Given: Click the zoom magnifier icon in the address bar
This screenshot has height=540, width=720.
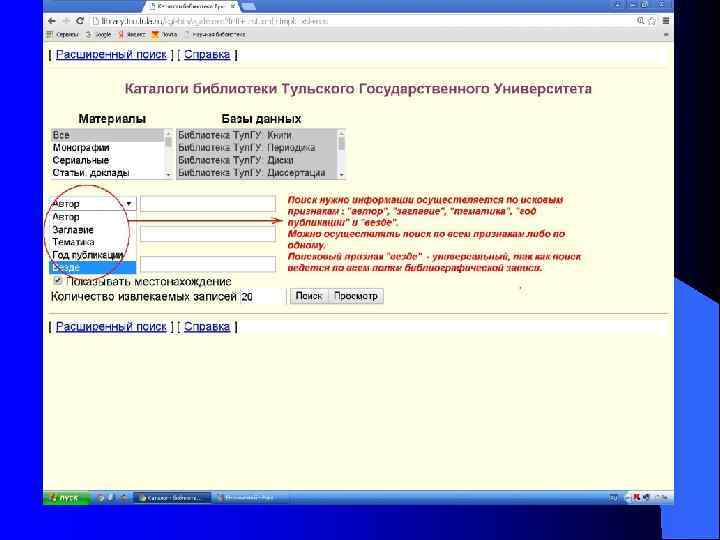Looking at the screenshot, I should [x=641, y=21].
